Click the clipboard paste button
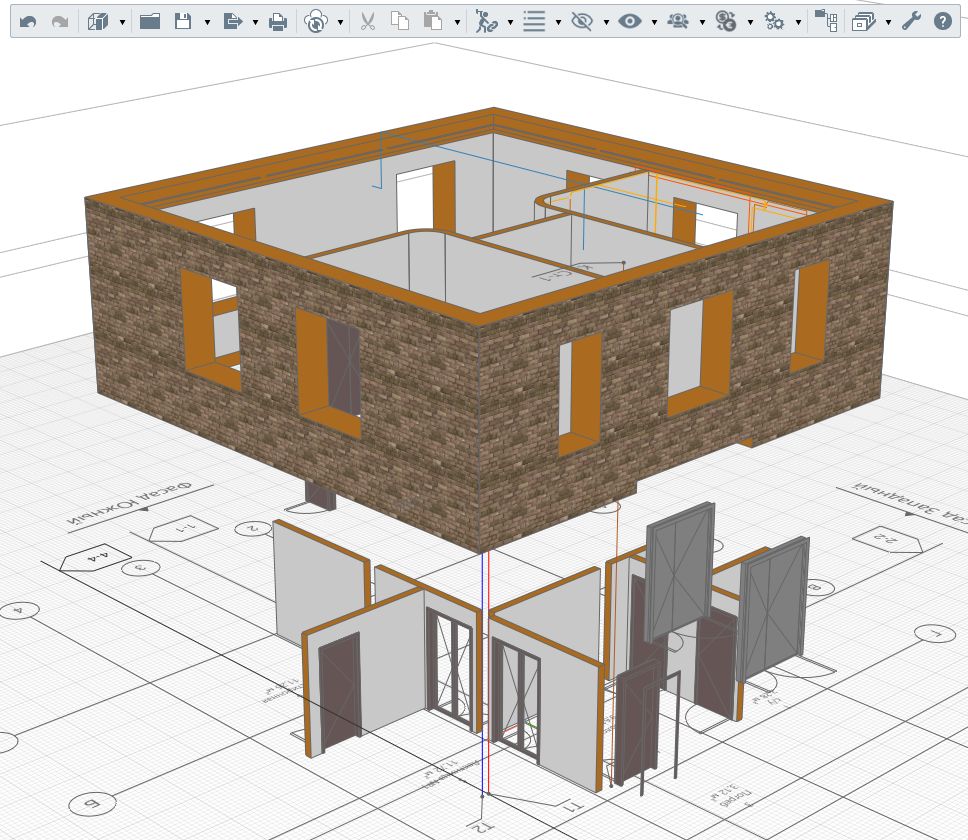 click(433, 22)
